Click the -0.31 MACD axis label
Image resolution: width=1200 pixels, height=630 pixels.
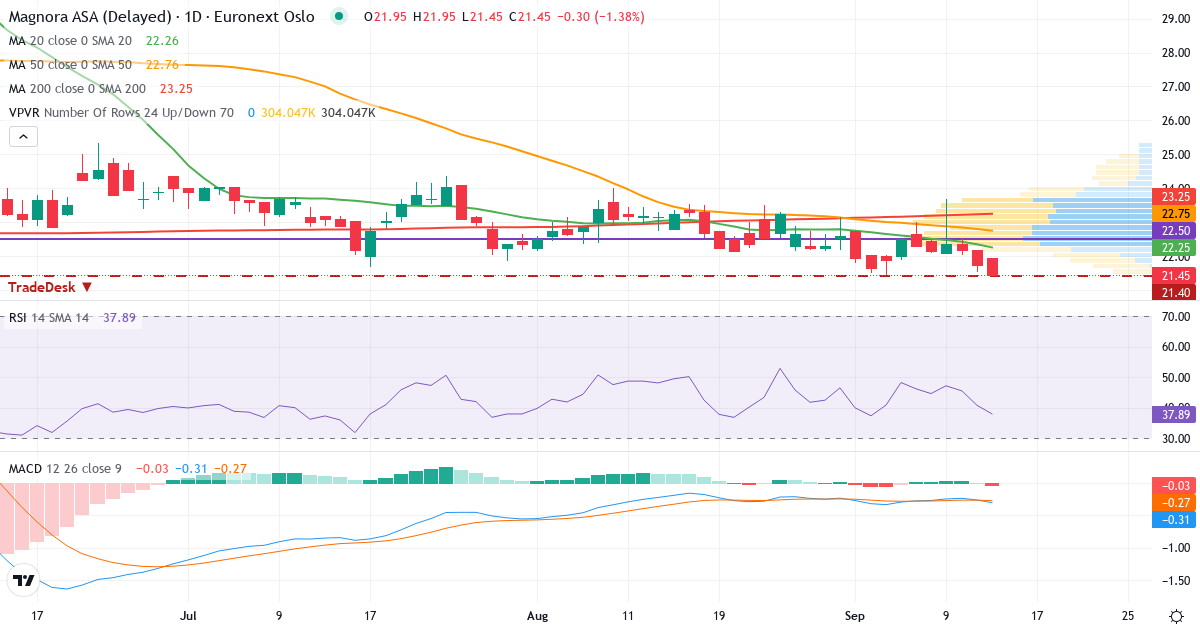tap(1173, 519)
